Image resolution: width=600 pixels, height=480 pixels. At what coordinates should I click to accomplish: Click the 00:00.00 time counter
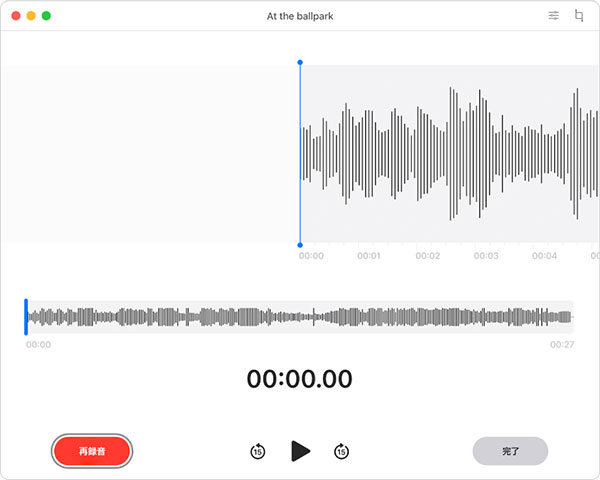coord(300,379)
